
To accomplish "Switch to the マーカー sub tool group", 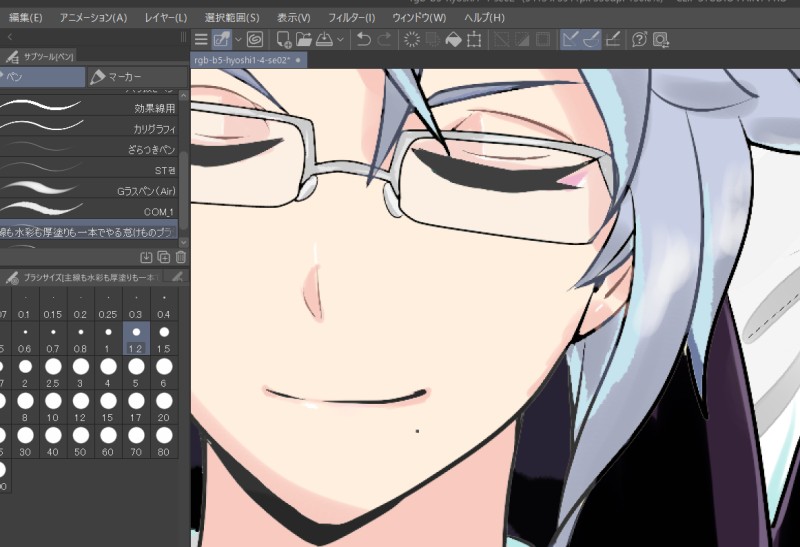I will (138, 77).
